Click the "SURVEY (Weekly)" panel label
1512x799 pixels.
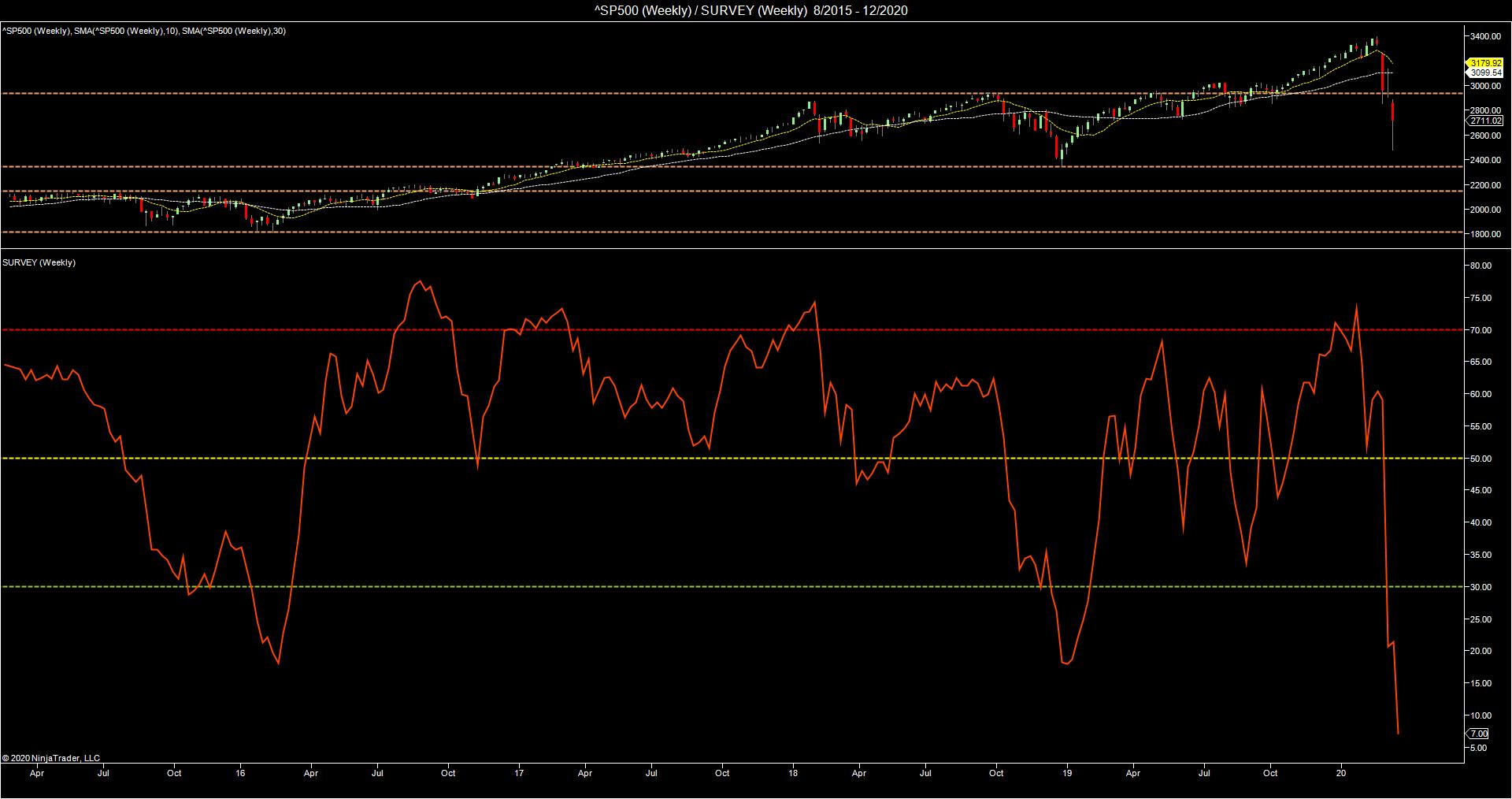pyautogui.click(x=39, y=262)
